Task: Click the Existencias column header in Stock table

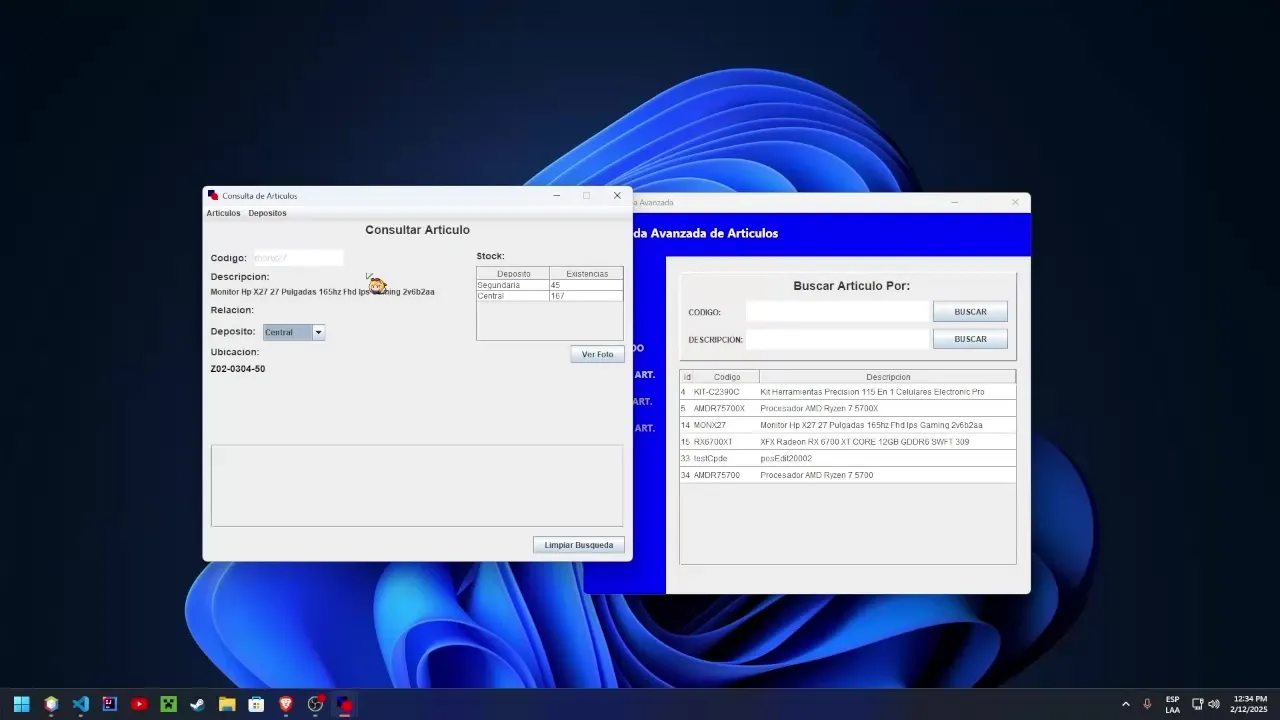Action: 586,273
